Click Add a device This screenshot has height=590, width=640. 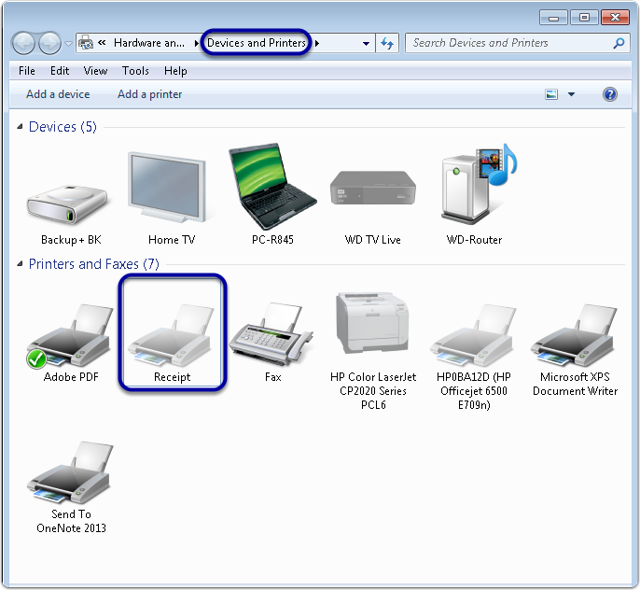coord(58,94)
